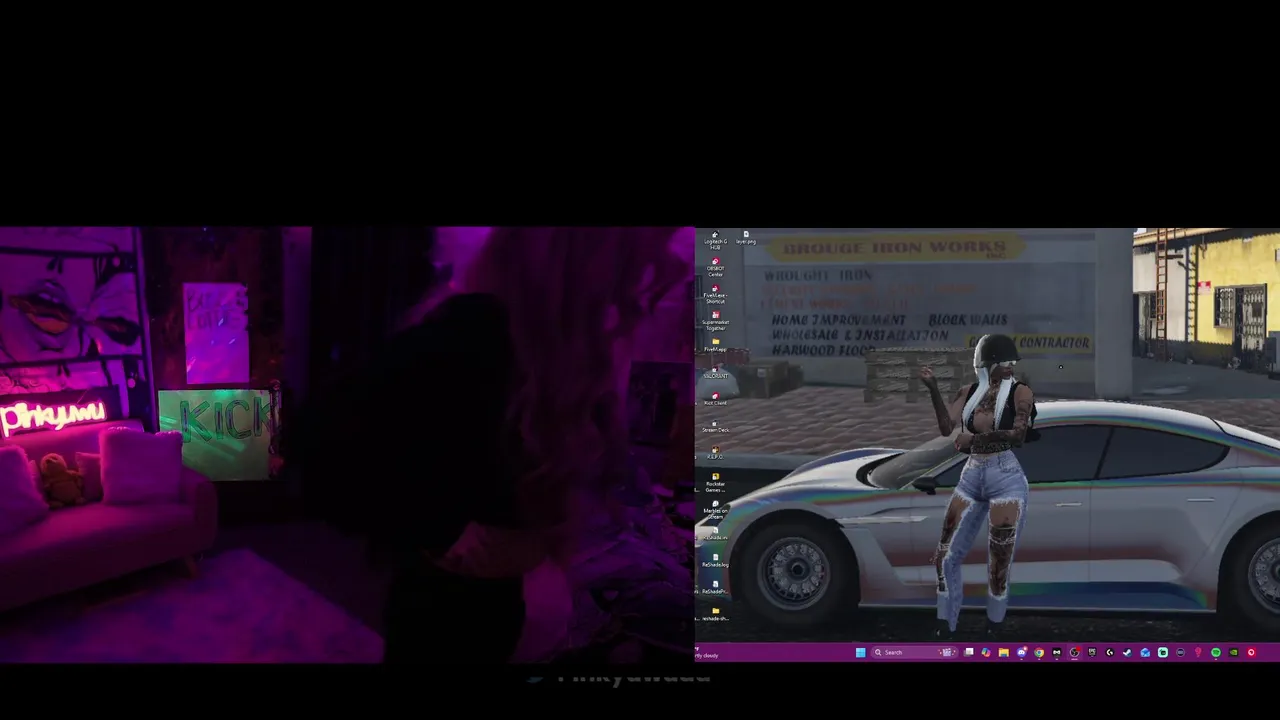The image size is (1280, 720).
Task: Launch Supermarket Together from the desktop
Action: tap(715, 320)
